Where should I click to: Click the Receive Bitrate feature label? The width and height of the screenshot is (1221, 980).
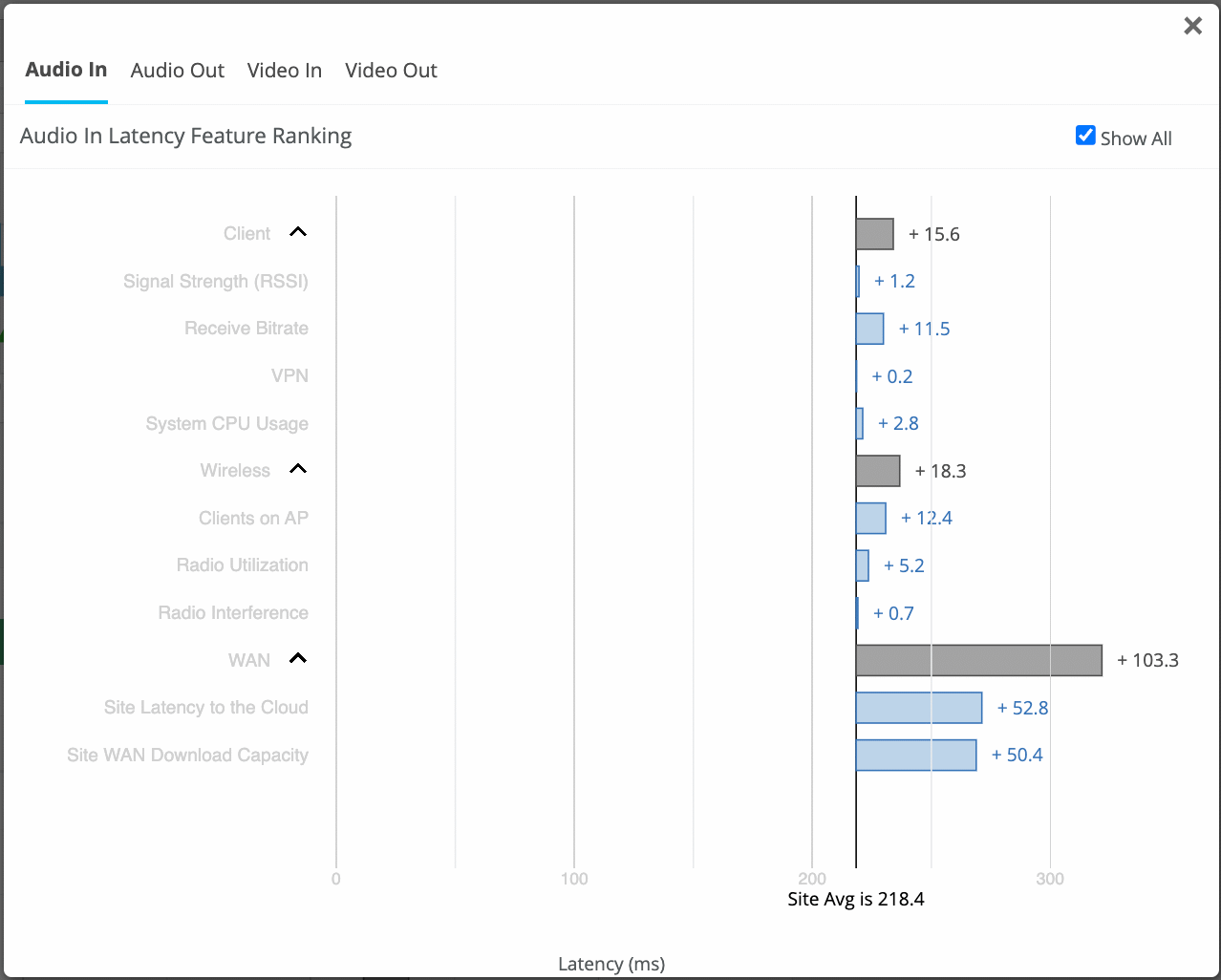click(x=246, y=328)
